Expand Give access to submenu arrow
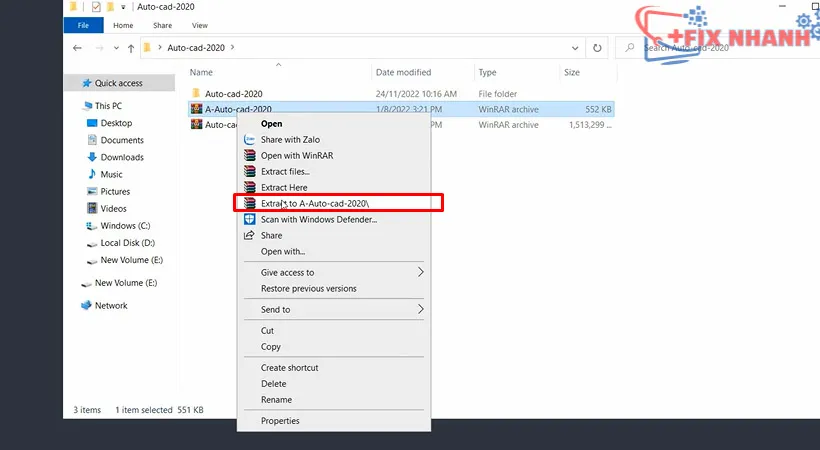Screen dimensions: 820x450 click(x=420, y=272)
